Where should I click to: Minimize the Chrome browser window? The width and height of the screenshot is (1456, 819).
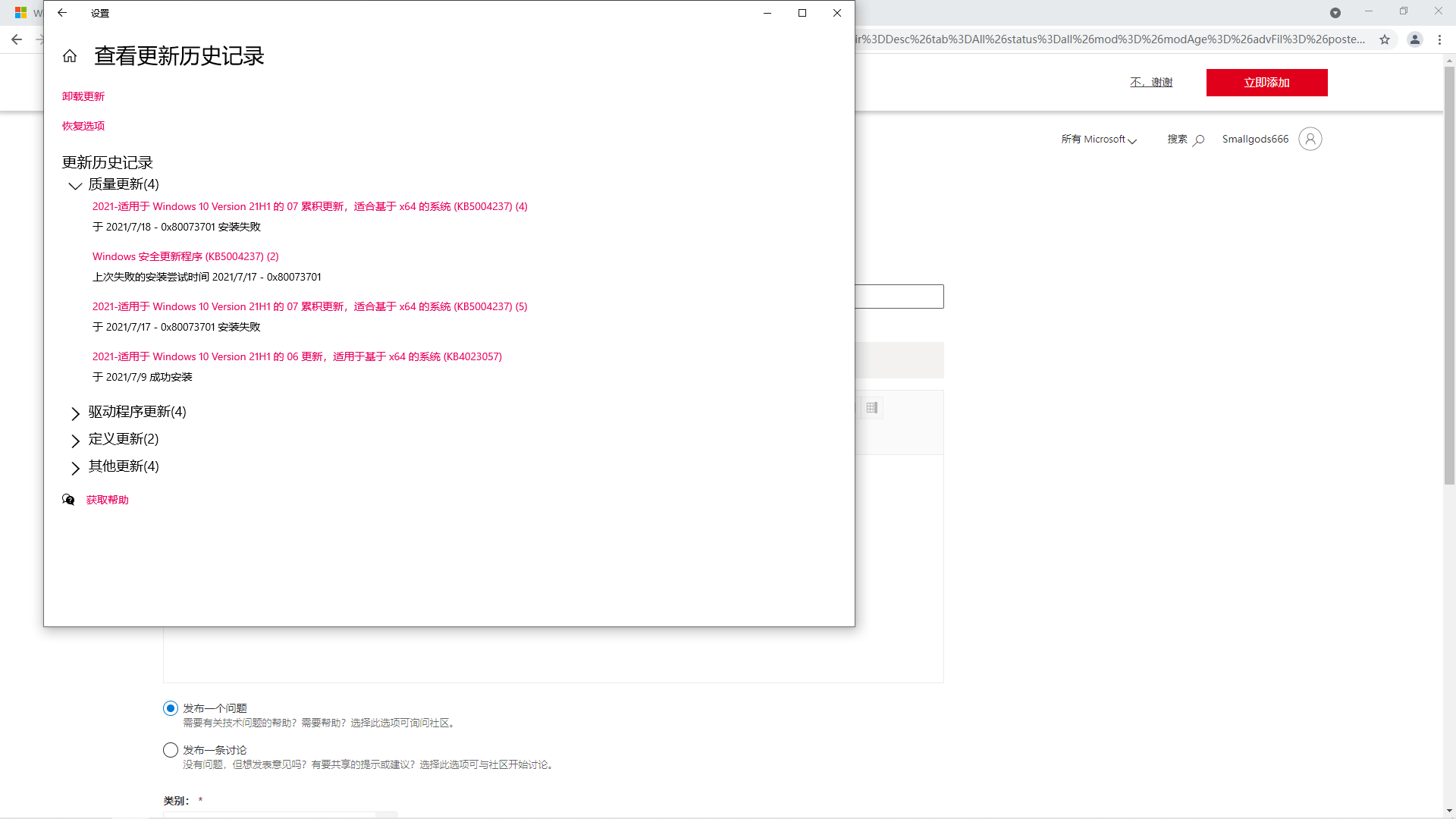[1369, 11]
